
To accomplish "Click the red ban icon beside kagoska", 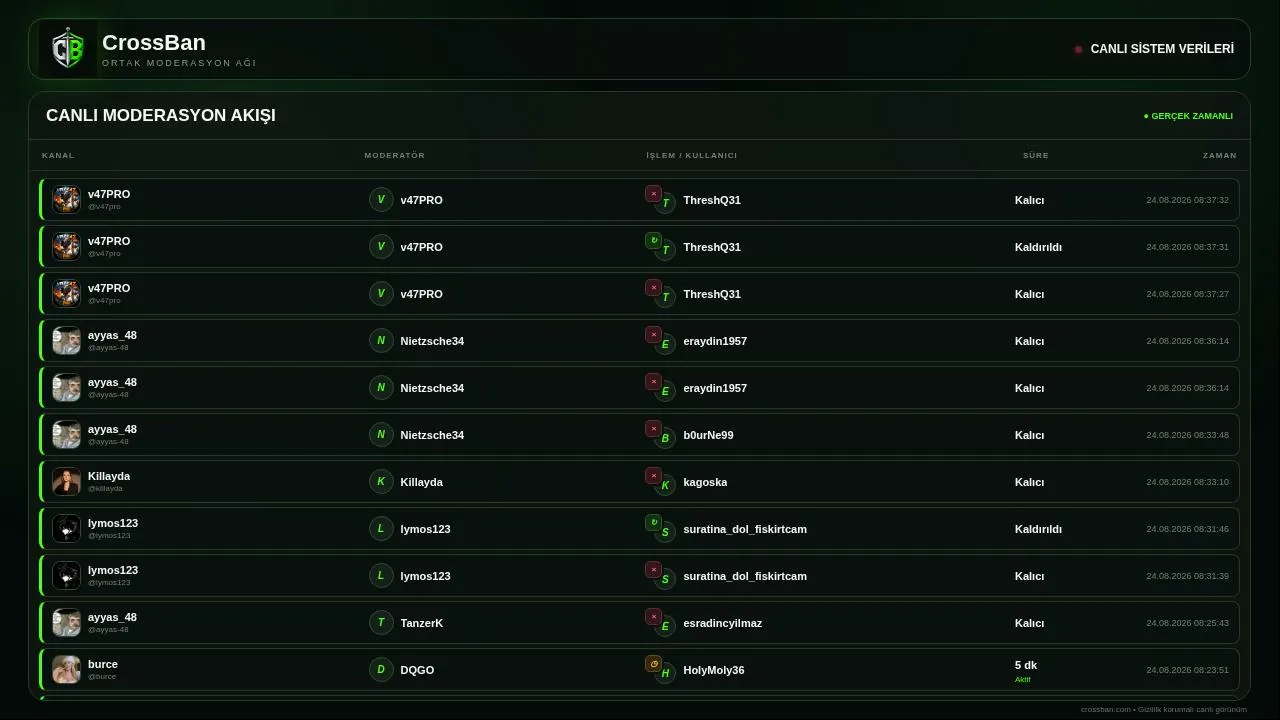I will (653, 476).
